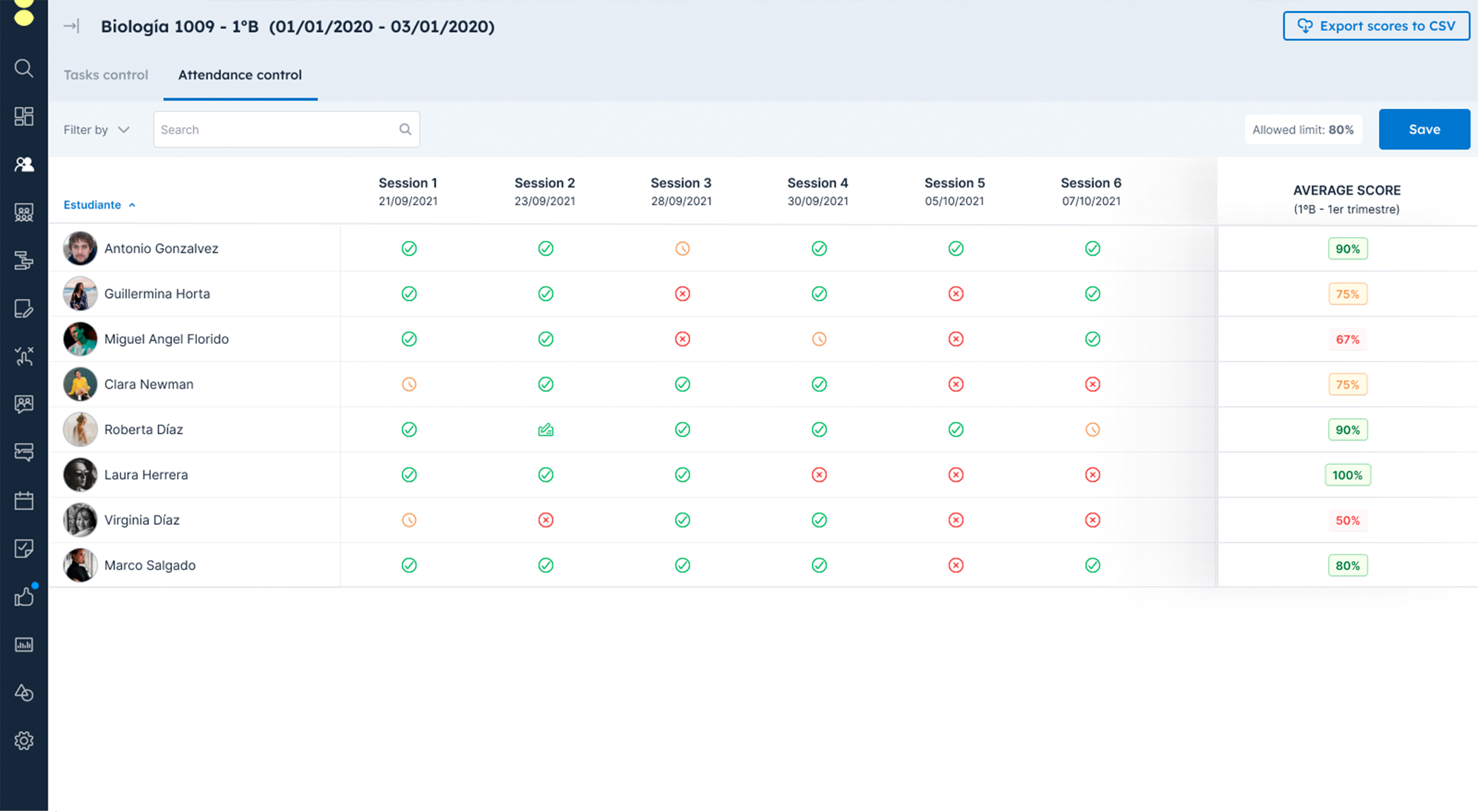The image size is (1478, 812).
Task: Open the dashboard grid icon in sidebar
Action: pos(23,116)
